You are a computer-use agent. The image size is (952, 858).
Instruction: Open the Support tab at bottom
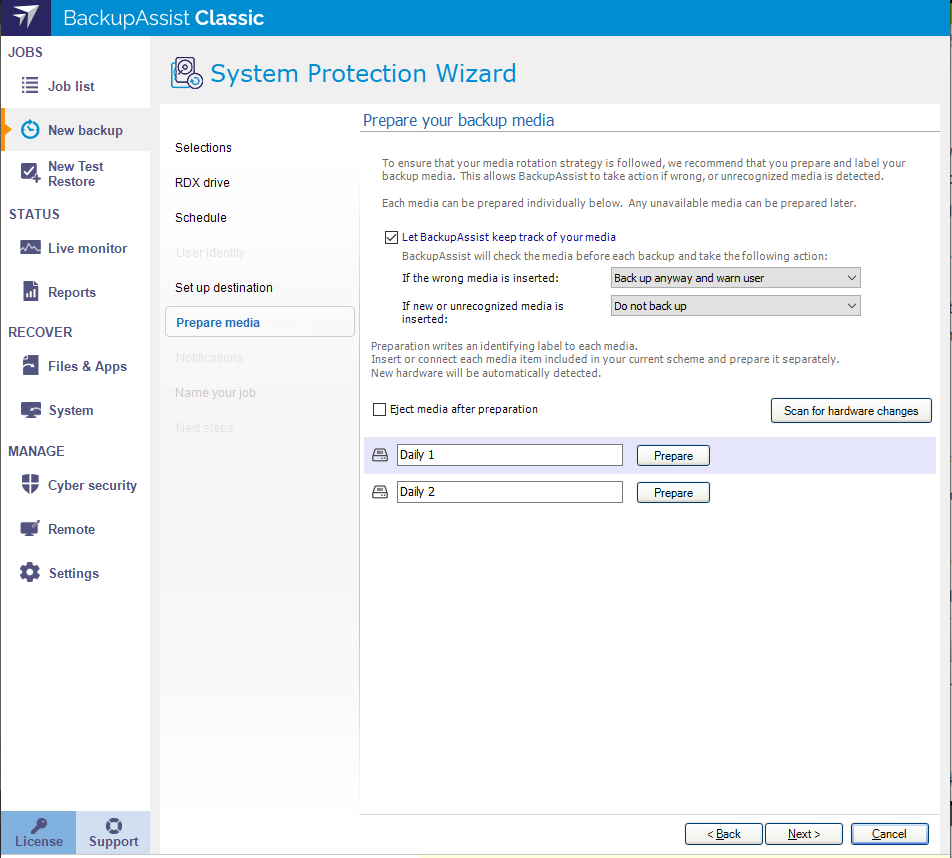pyautogui.click(x=113, y=833)
